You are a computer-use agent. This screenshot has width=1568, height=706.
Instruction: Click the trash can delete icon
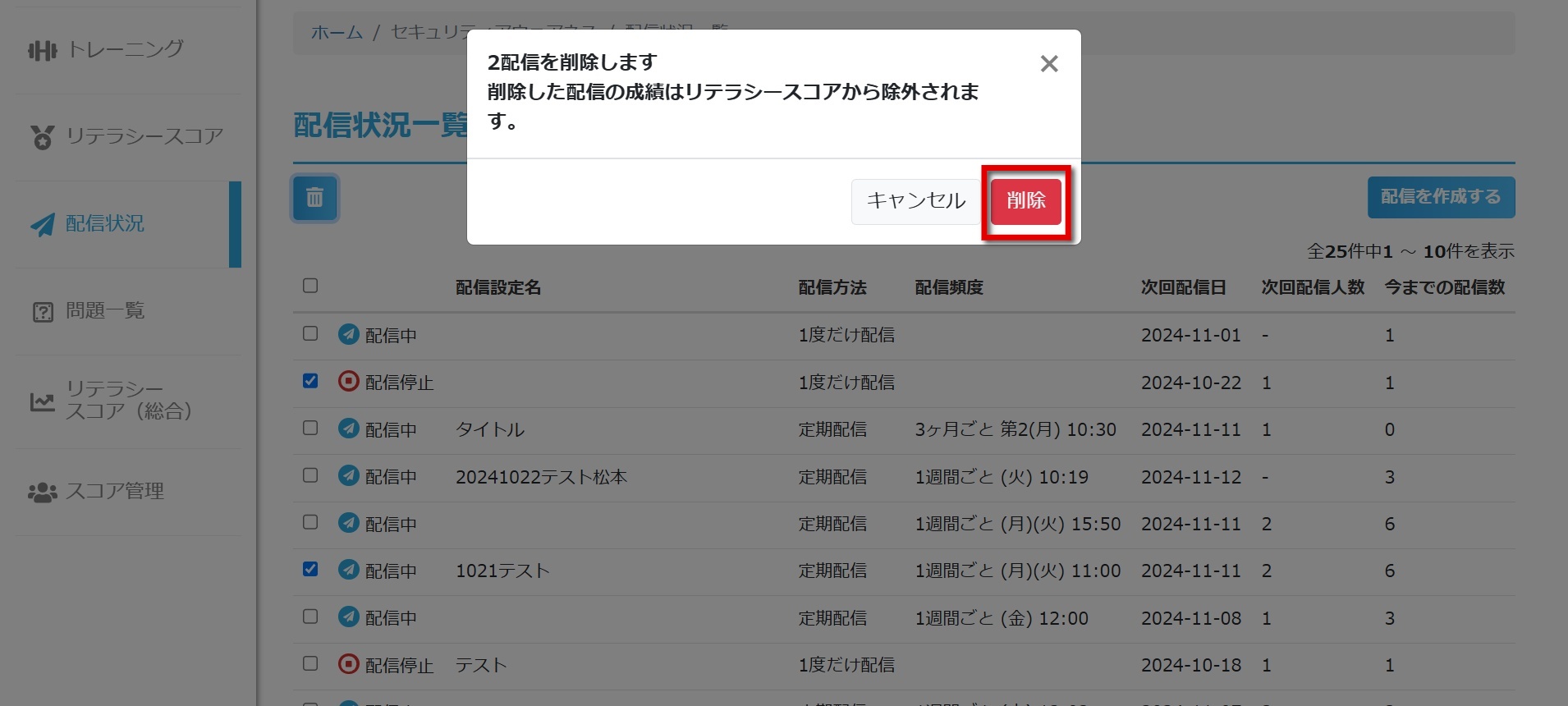314,198
